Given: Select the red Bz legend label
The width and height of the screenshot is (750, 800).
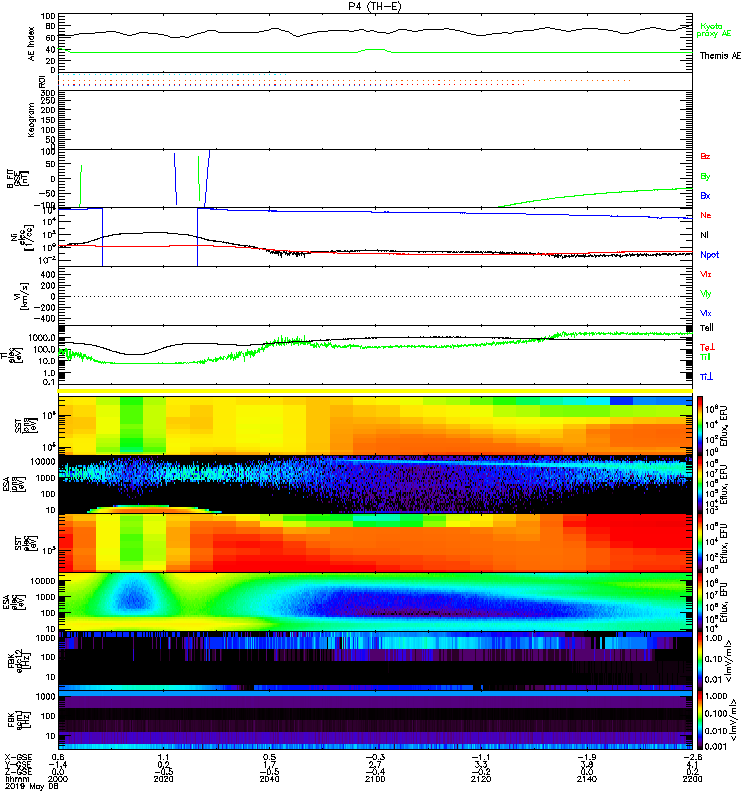Looking at the screenshot, I should click(x=705, y=156).
